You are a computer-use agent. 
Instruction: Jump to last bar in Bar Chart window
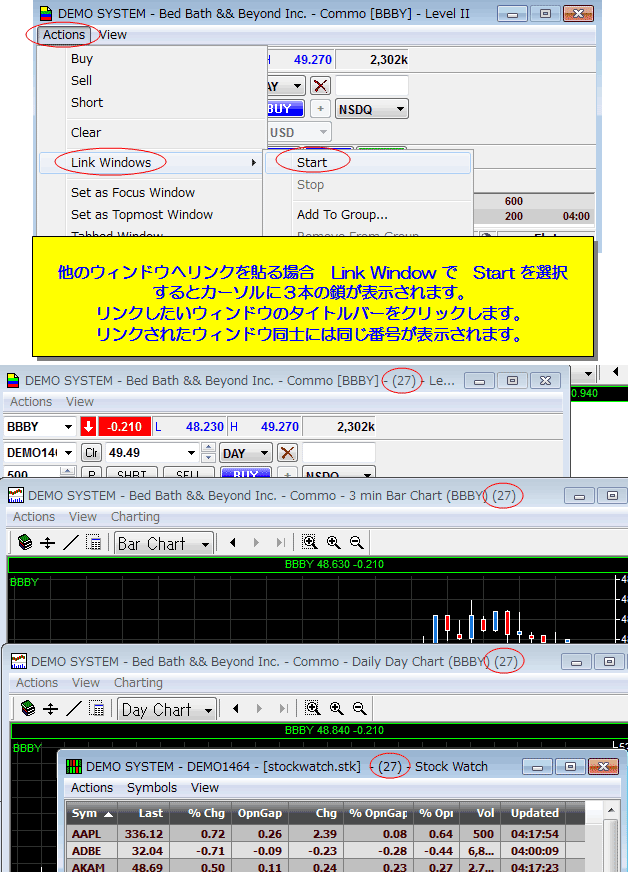coord(280,542)
